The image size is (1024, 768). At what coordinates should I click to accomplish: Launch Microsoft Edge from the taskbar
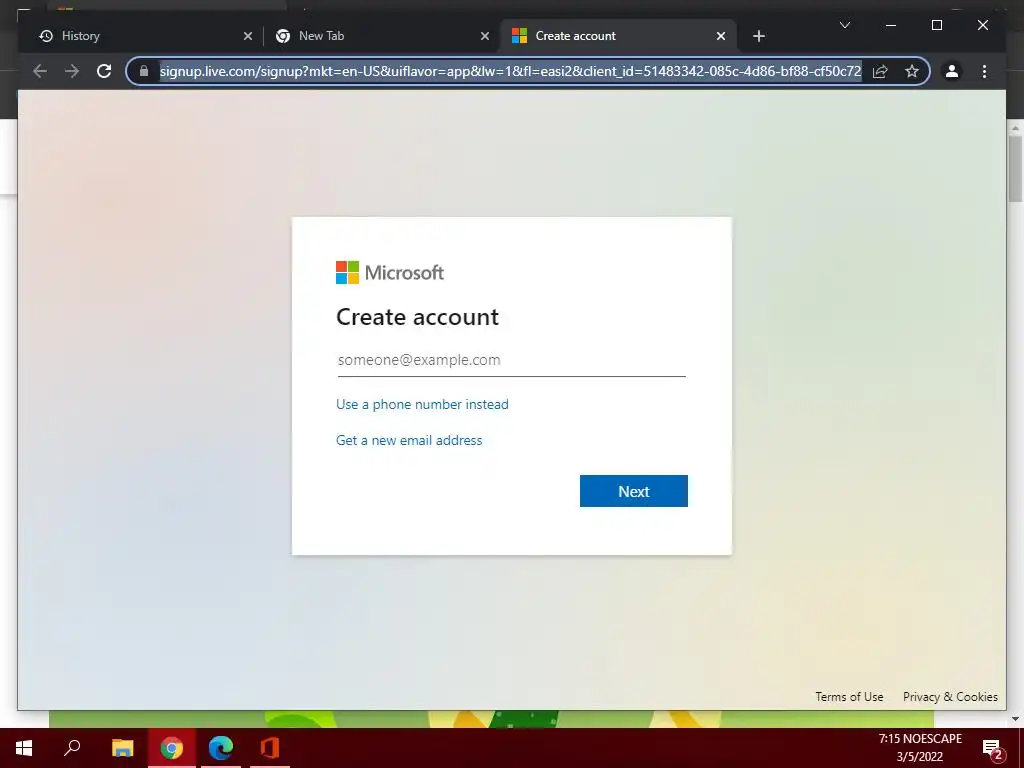[x=221, y=748]
